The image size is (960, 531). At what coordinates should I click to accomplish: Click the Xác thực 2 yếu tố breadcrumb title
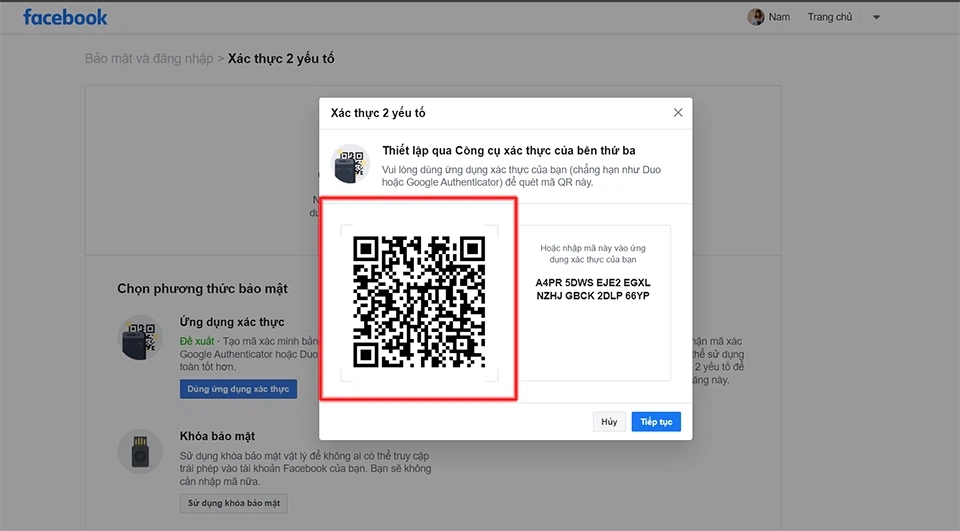[281, 59]
